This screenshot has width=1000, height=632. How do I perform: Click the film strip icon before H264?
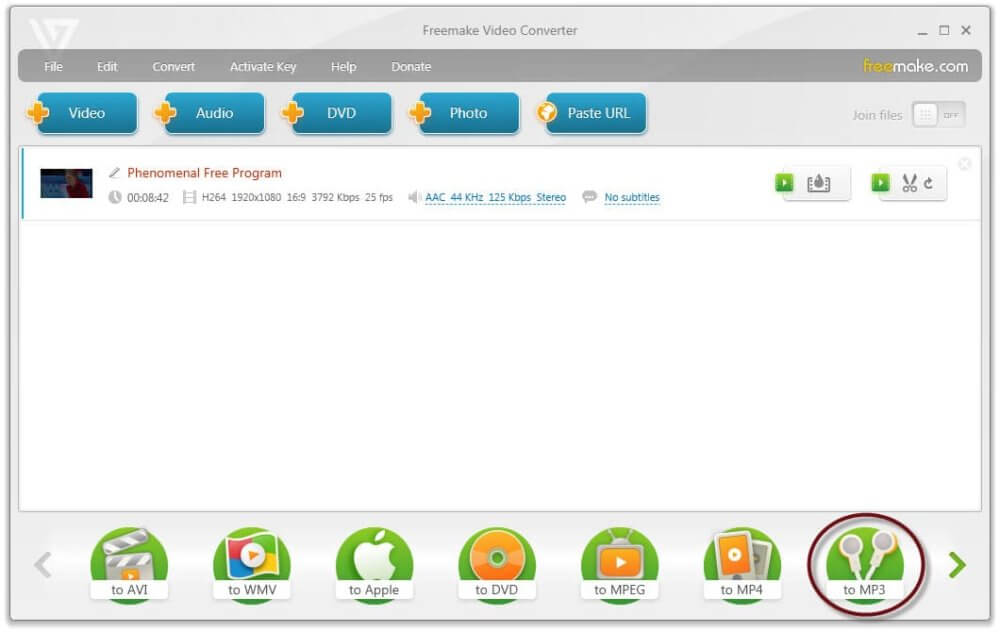pos(189,197)
